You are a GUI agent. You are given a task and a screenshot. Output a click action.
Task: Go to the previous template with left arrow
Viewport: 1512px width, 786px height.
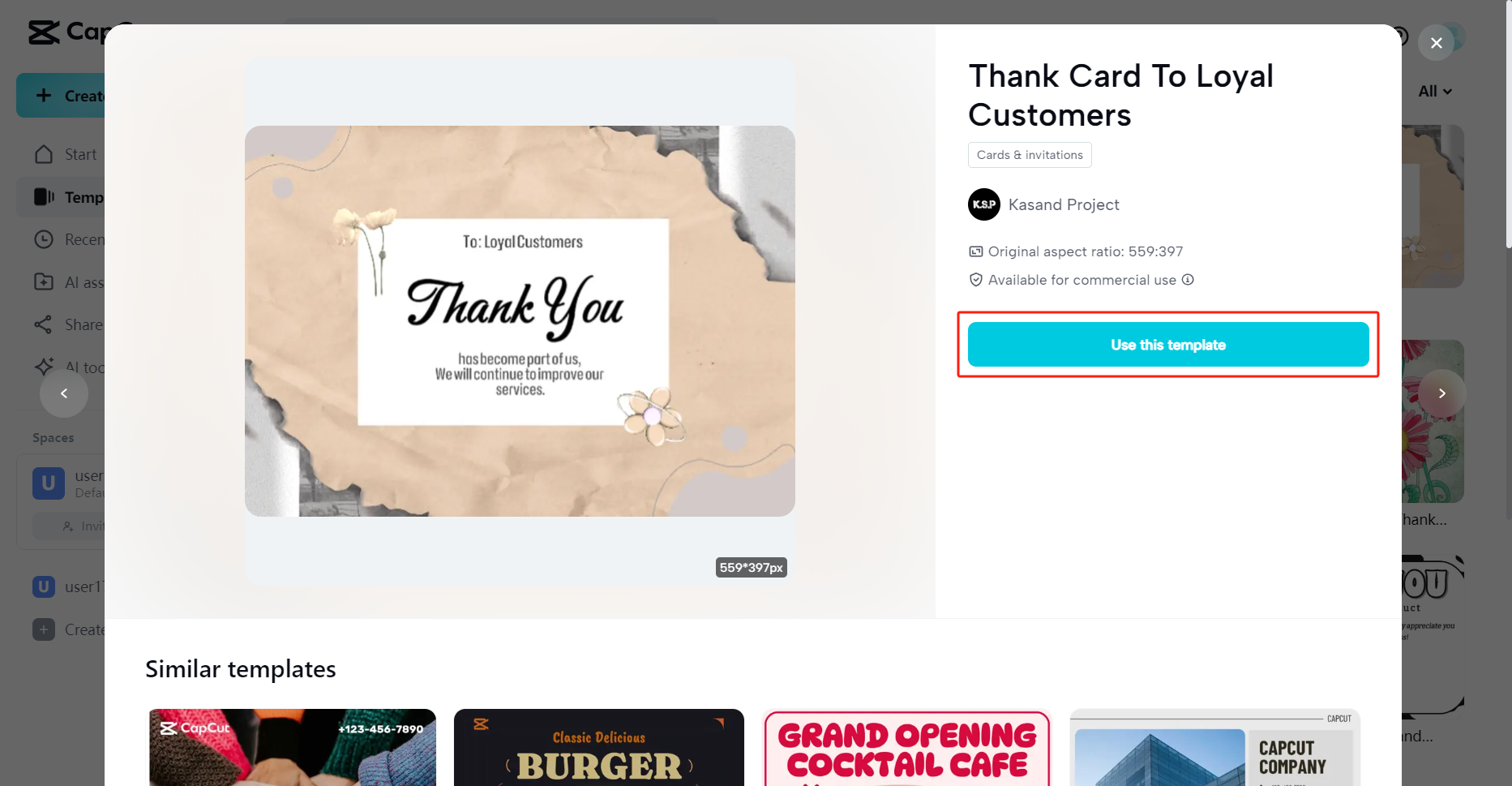(x=64, y=393)
